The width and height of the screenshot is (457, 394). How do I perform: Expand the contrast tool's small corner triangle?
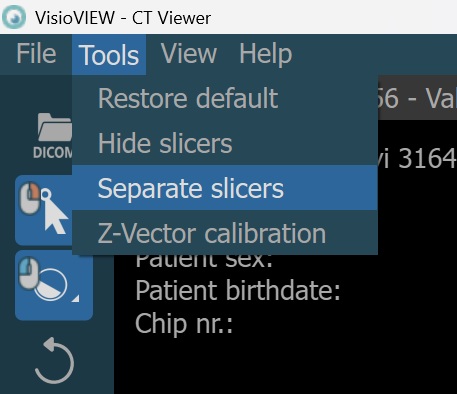pos(76,298)
